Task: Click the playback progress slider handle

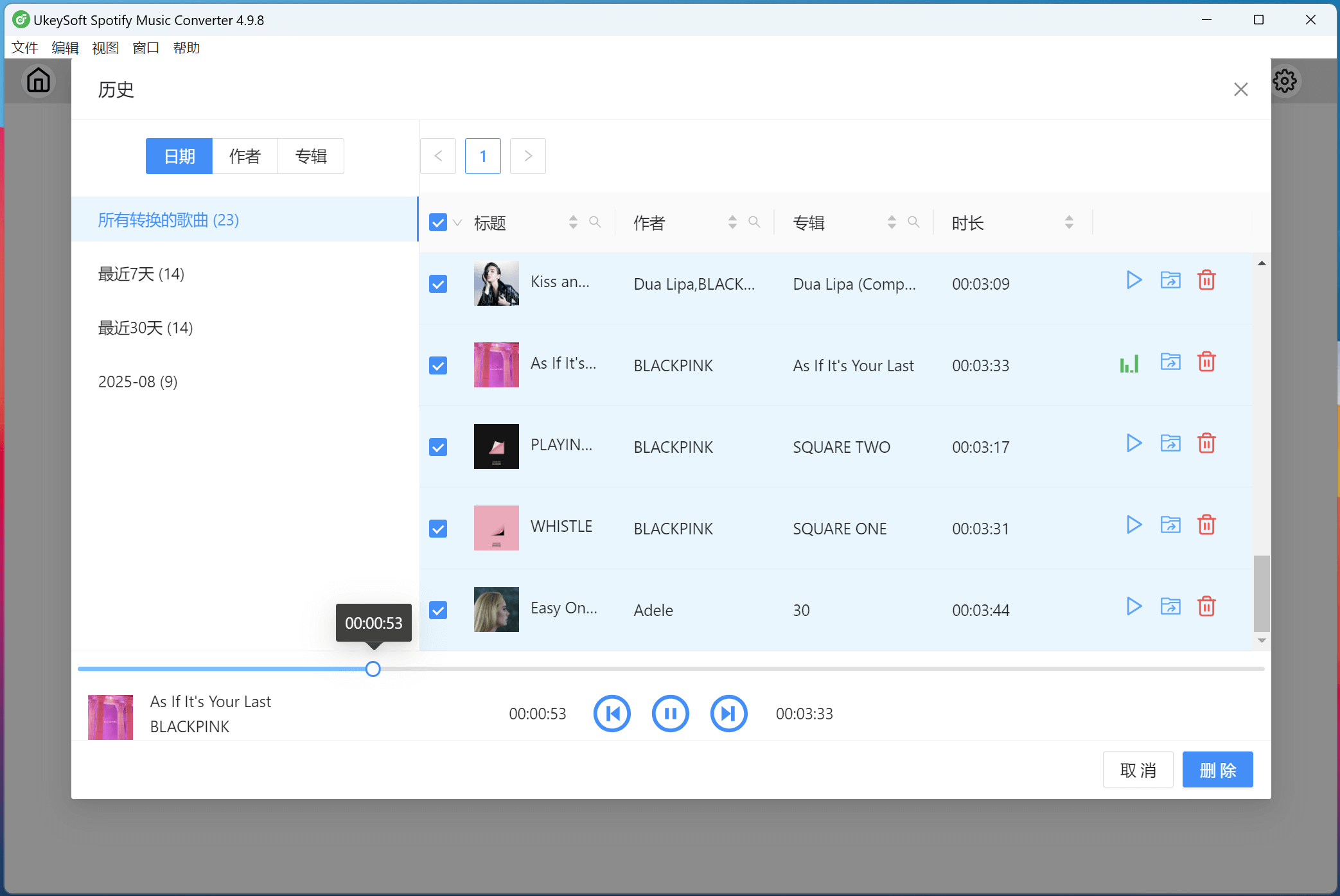Action: pos(373,669)
